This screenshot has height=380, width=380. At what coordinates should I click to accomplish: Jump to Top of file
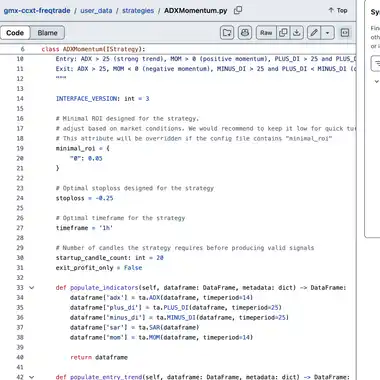338,10
